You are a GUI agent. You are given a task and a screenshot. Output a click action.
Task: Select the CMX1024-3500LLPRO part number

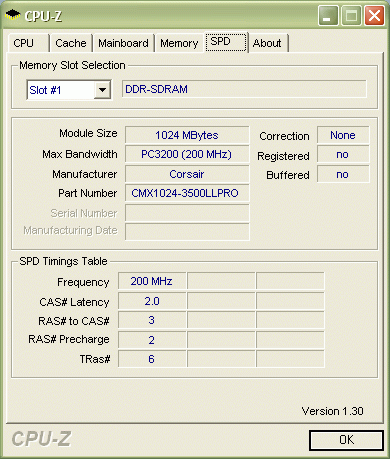pyautogui.click(x=187, y=193)
